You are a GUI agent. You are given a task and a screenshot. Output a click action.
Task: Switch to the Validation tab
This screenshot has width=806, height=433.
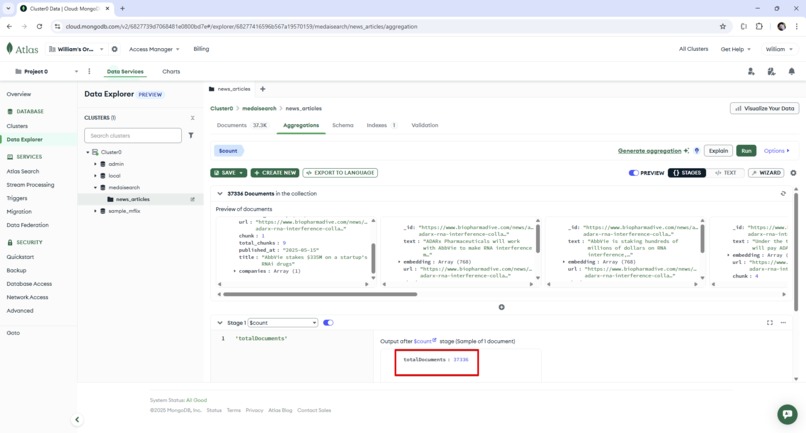point(425,125)
